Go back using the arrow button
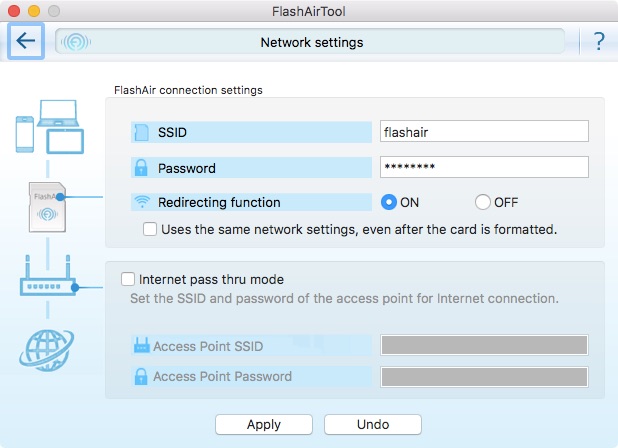The width and height of the screenshot is (618, 448). (x=26, y=41)
